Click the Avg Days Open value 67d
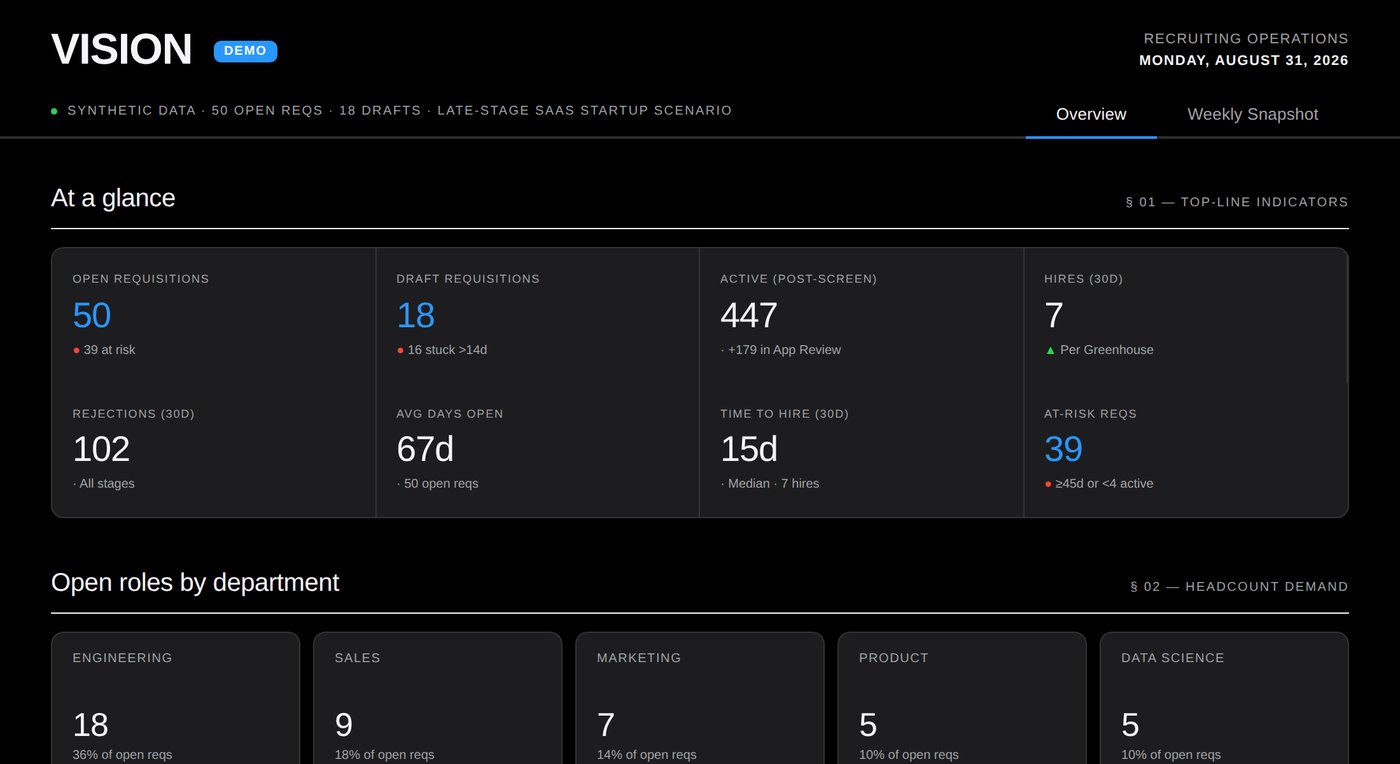Viewport: 1400px width, 764px height. (x=425, y=449)
